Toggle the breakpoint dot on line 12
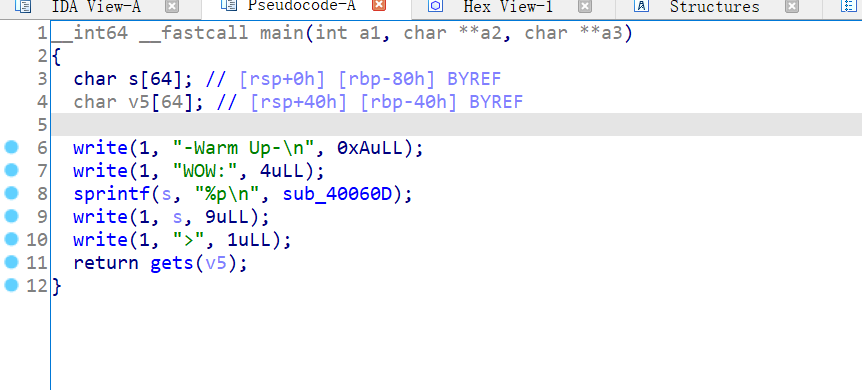Screen dimensions: 862x390 11,285
